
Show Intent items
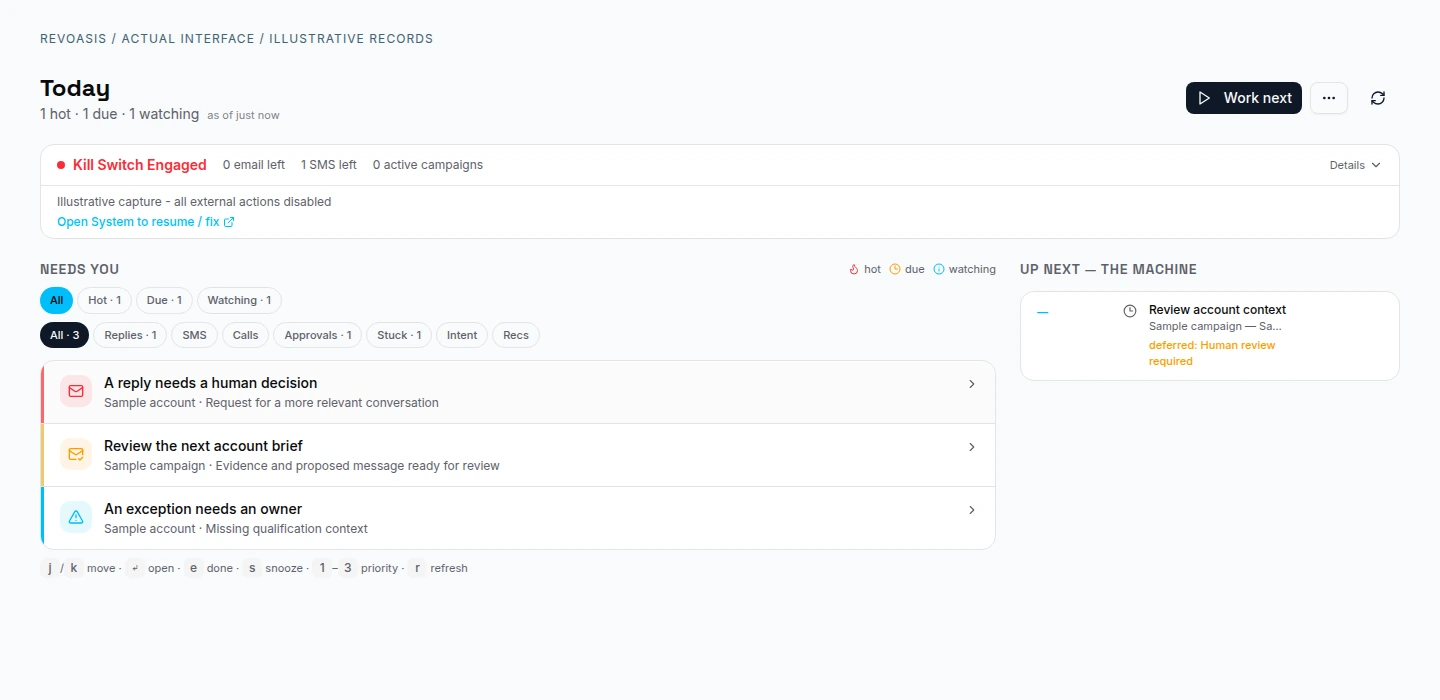click(462, 335)
